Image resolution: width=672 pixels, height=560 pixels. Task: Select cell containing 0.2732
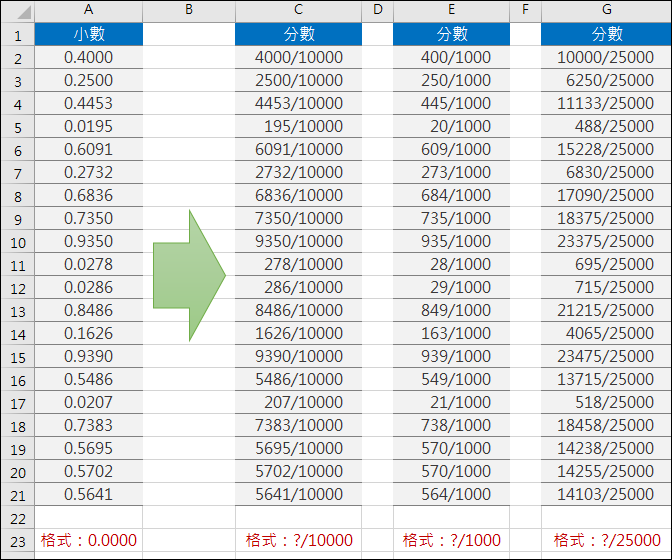(89, 172)
